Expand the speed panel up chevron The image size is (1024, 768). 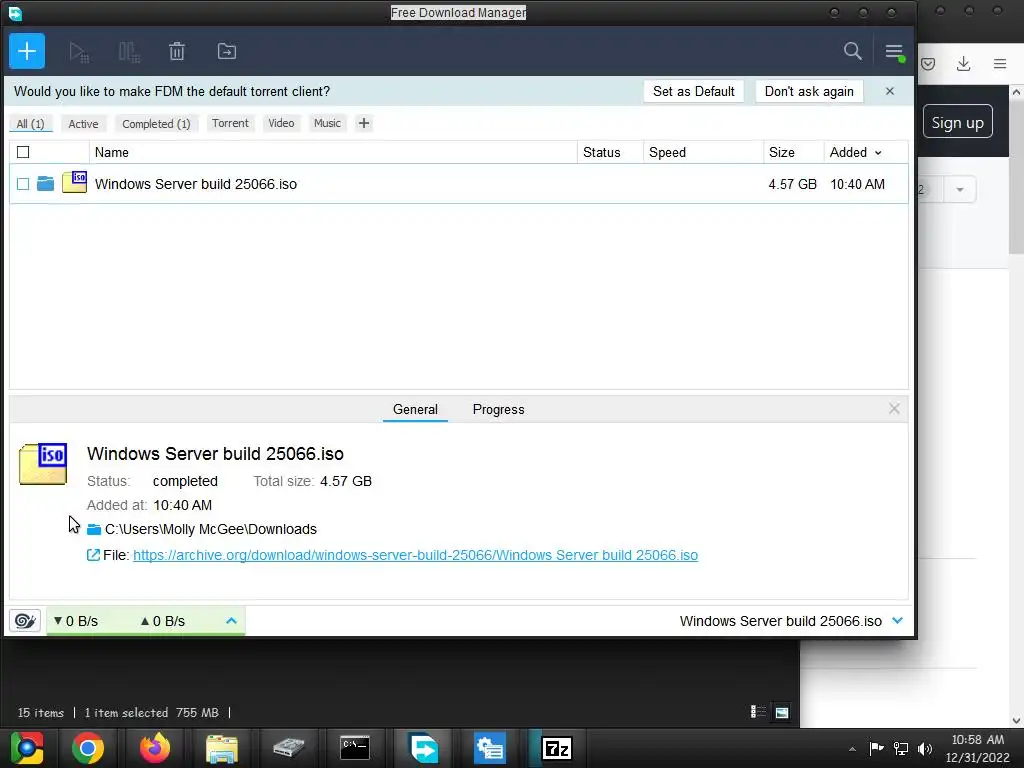point(231,620)
